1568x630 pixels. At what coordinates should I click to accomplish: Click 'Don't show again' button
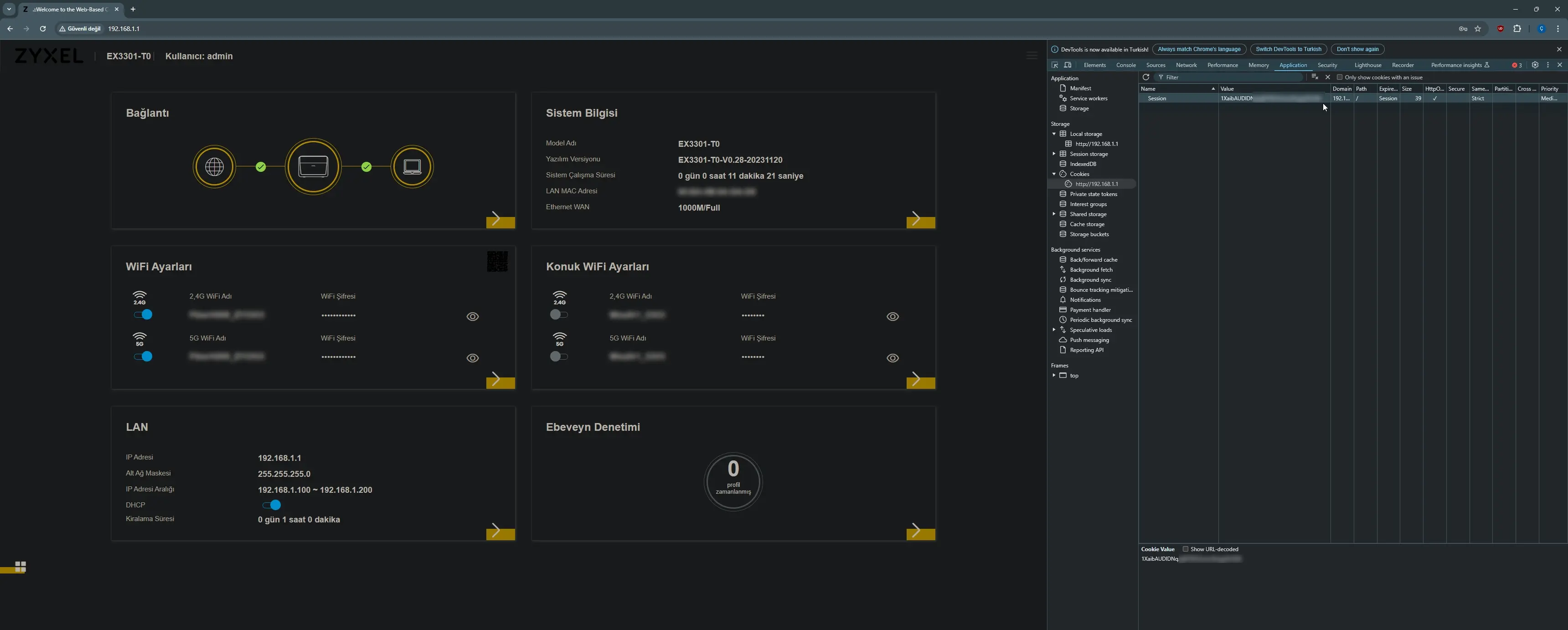click(1357, 49)
